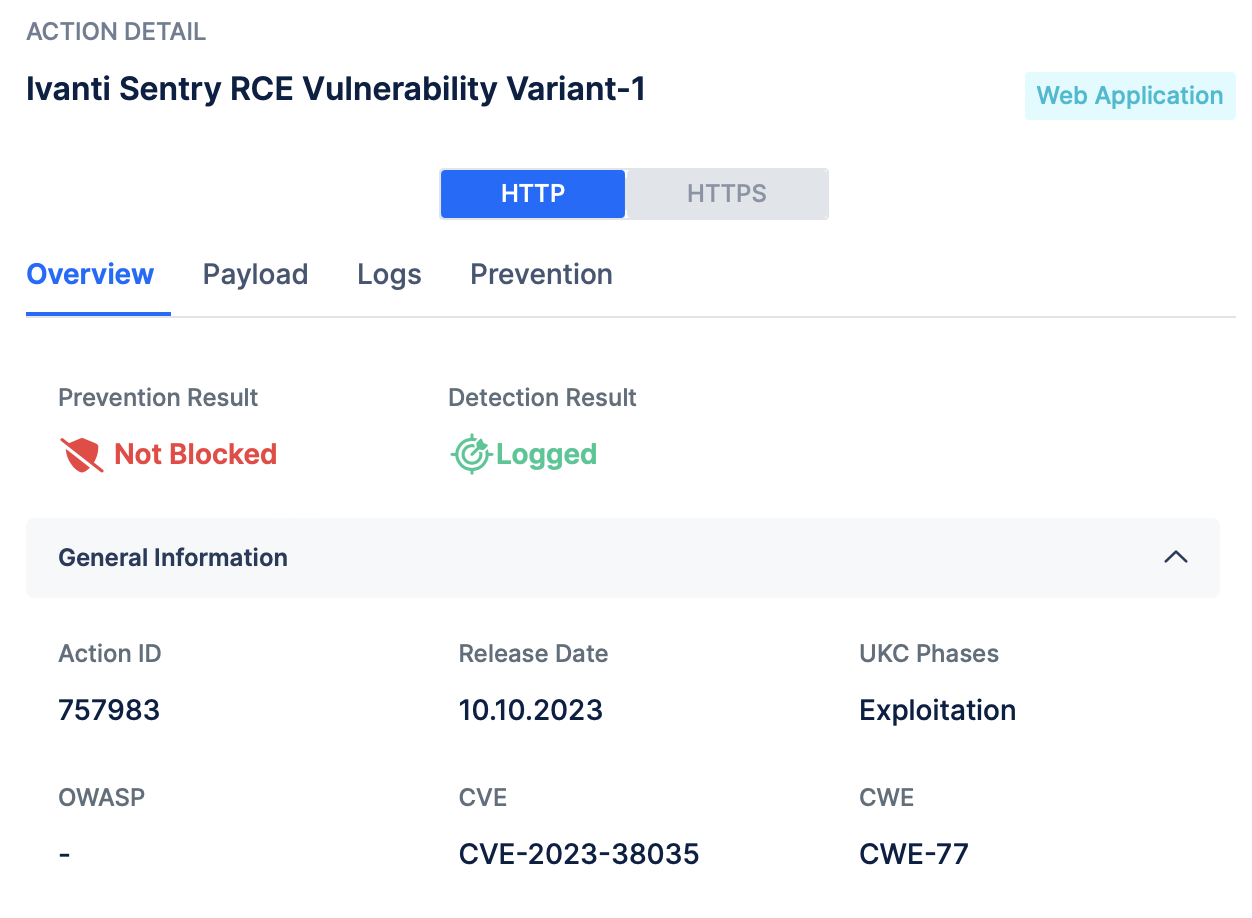The width and height of the screenshot is (1252, 918).
Task: Click the ACTION DETAIL header label
Action: tap(116, 32)
